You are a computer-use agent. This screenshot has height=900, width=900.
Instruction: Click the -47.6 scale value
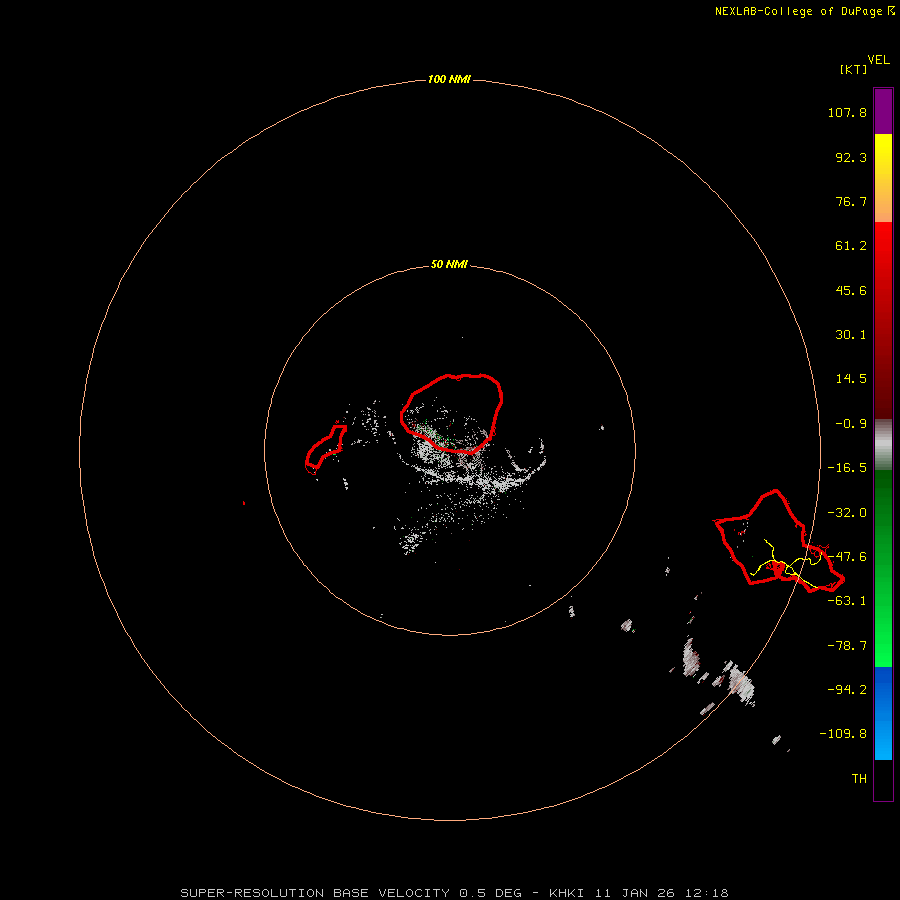tap(847, 557)
